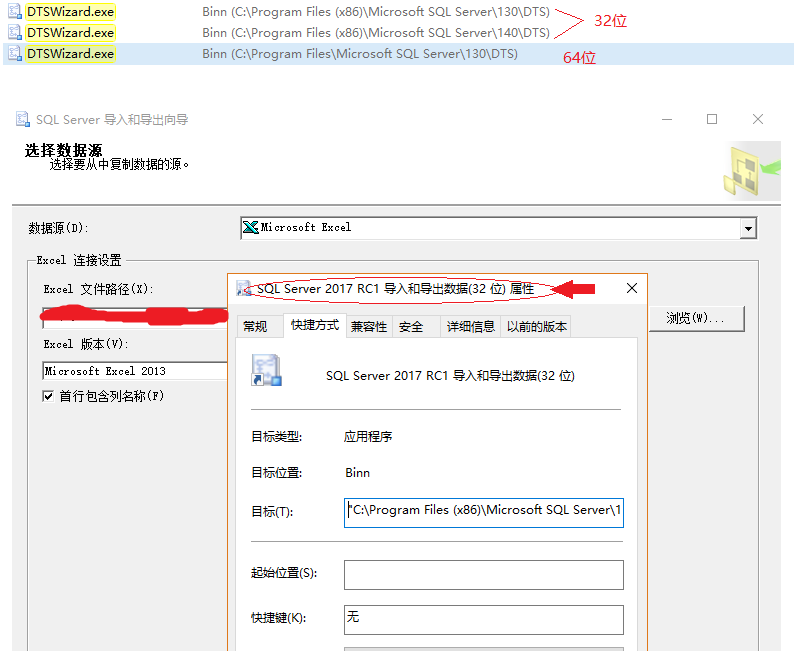794x651 pixels.
Task: Click the SQL Server import wizard title bar icon
Action: tap(23, 119)
